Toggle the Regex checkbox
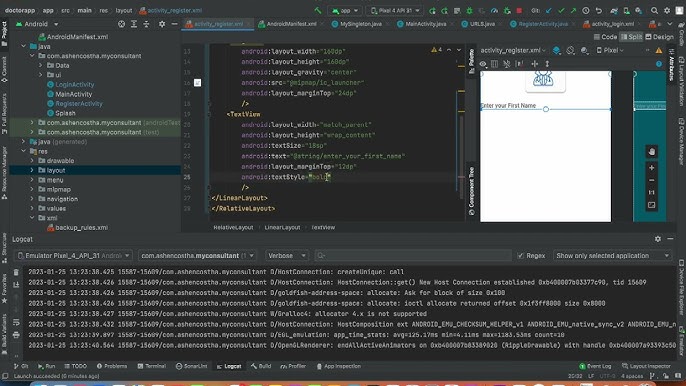The height and width of the screenshot is (386, 686). [520, 256]
